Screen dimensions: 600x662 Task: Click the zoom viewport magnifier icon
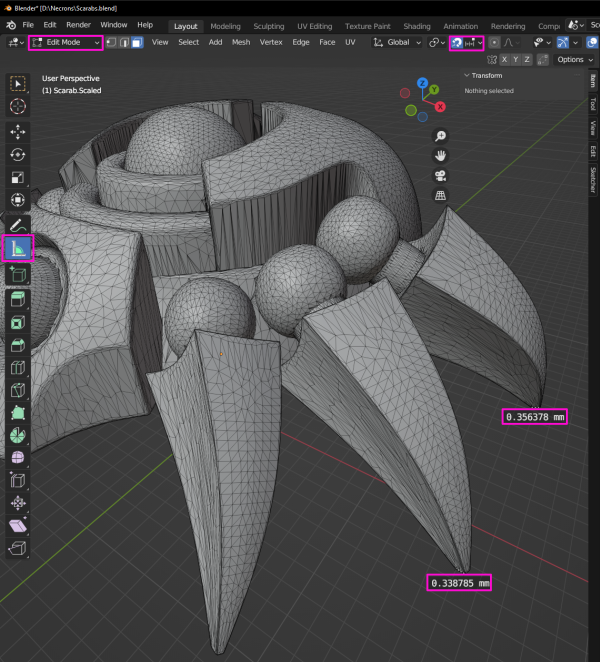click(440, 136)
